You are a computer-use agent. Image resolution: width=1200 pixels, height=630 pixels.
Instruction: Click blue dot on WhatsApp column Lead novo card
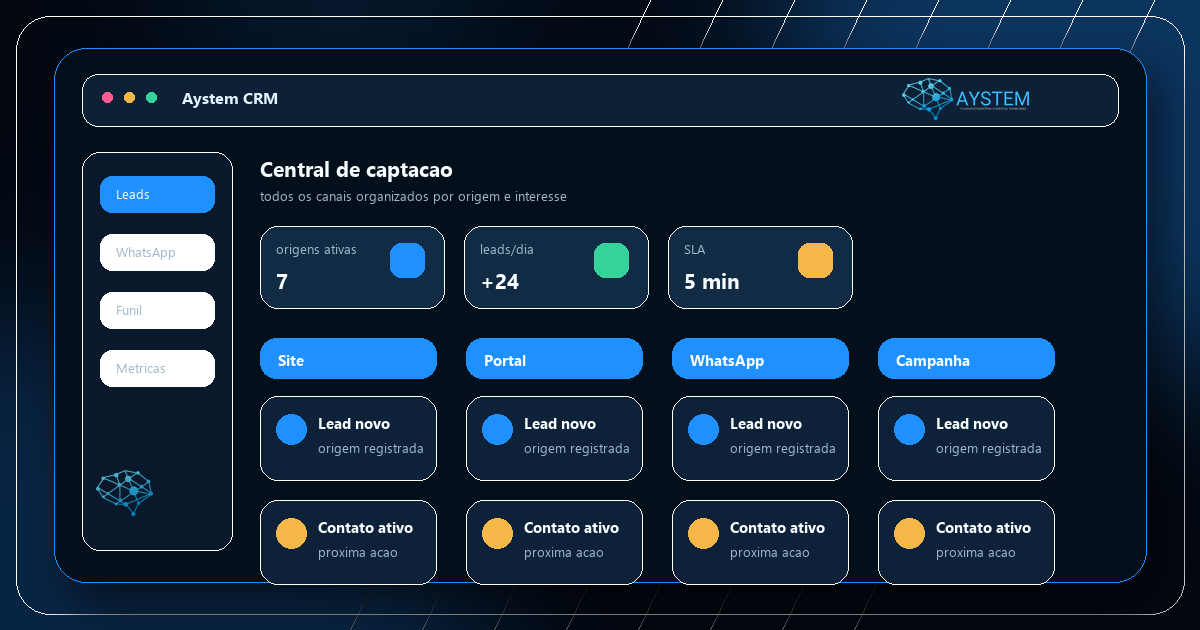pos(703,429)
